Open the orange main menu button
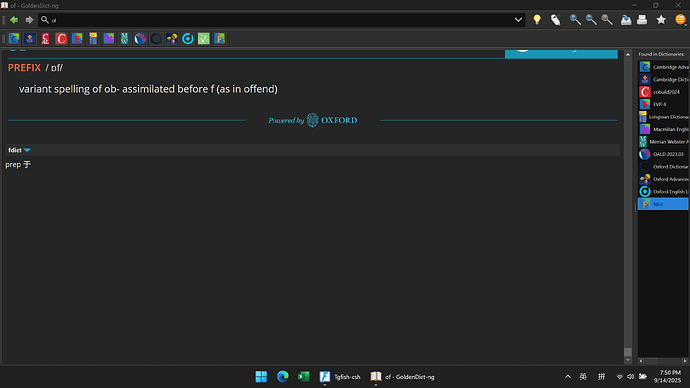 tap(680, 20)
